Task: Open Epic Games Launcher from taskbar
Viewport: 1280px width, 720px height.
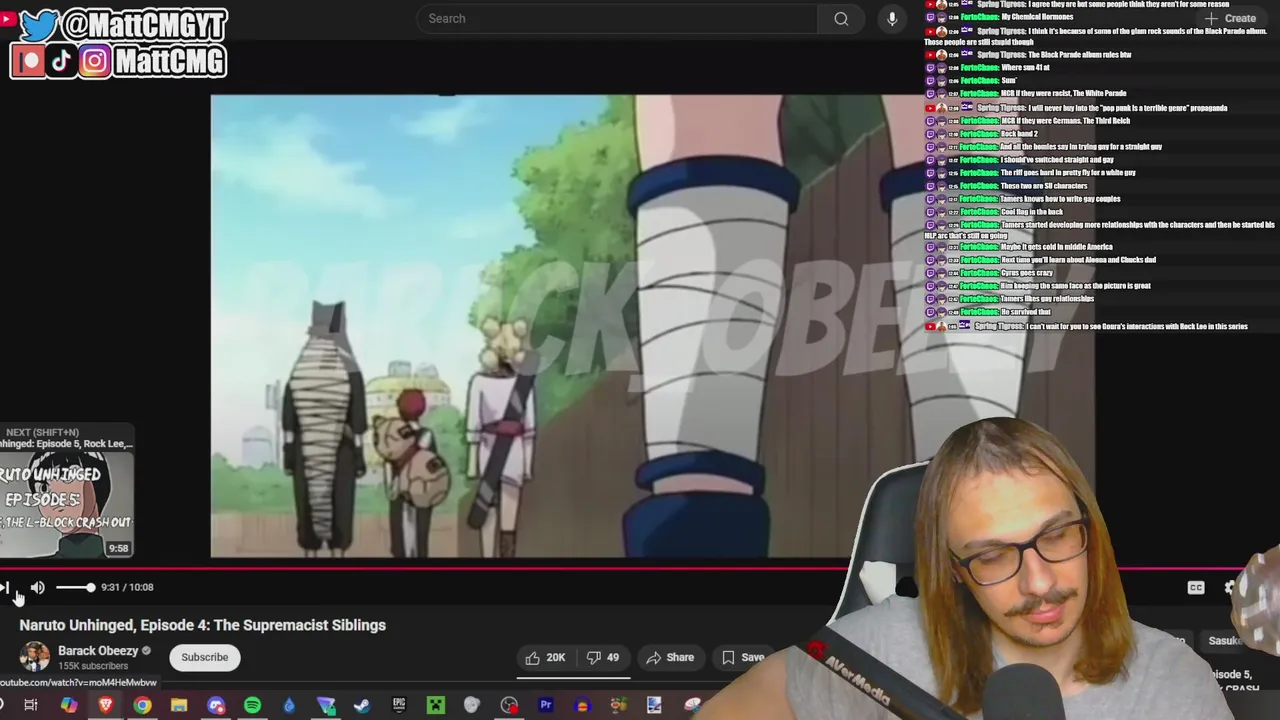Action: [399, 706]
